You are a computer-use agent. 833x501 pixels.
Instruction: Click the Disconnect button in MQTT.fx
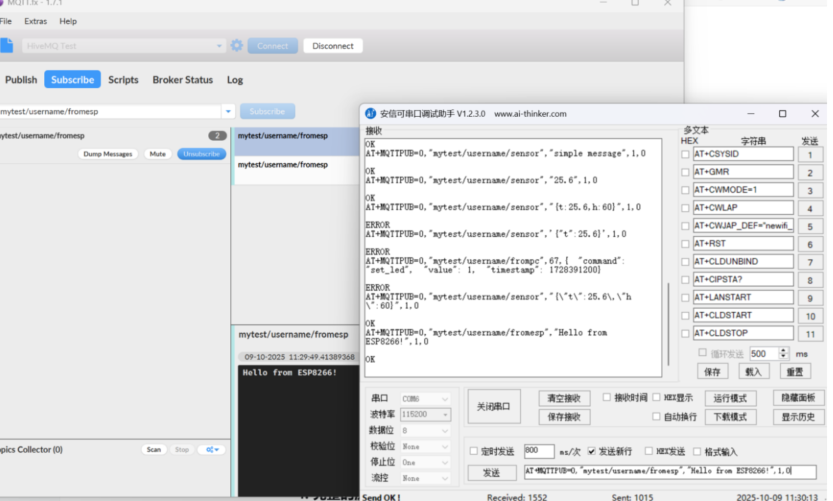tap(333, 46)
